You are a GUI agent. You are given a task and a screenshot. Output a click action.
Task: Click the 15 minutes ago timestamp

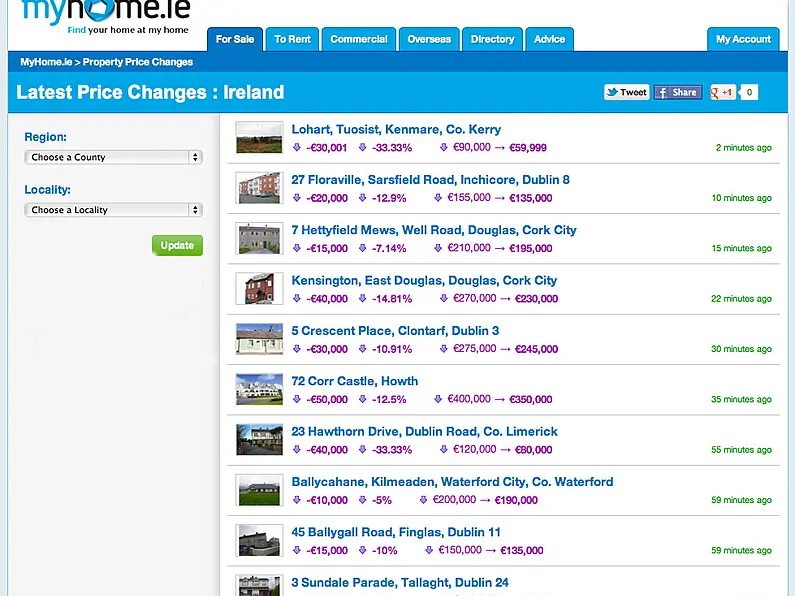[741, 248]
